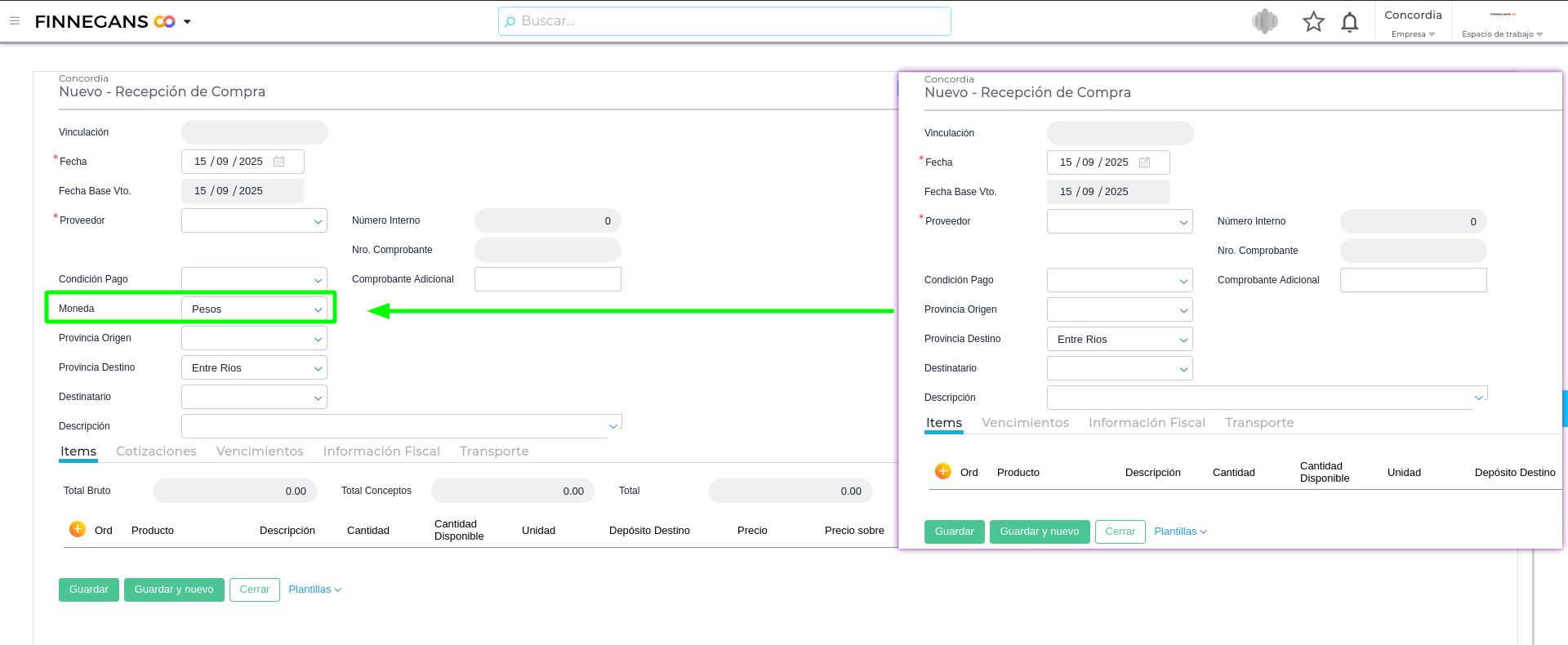Open Vencimientos tab in left form
Screen dimensions: 1568x645
260,451
